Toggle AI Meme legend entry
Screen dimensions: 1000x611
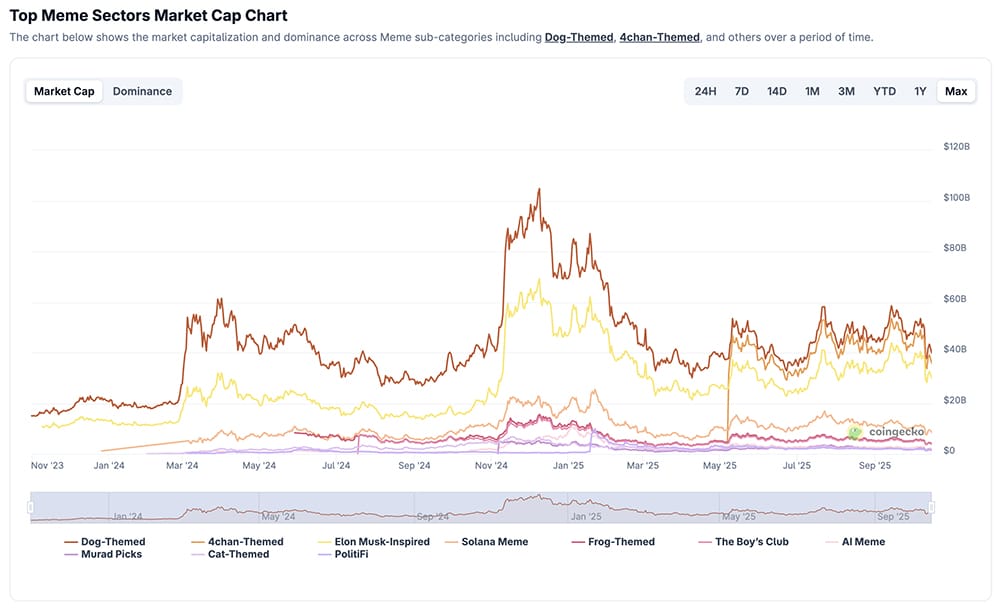coord(862,542)
